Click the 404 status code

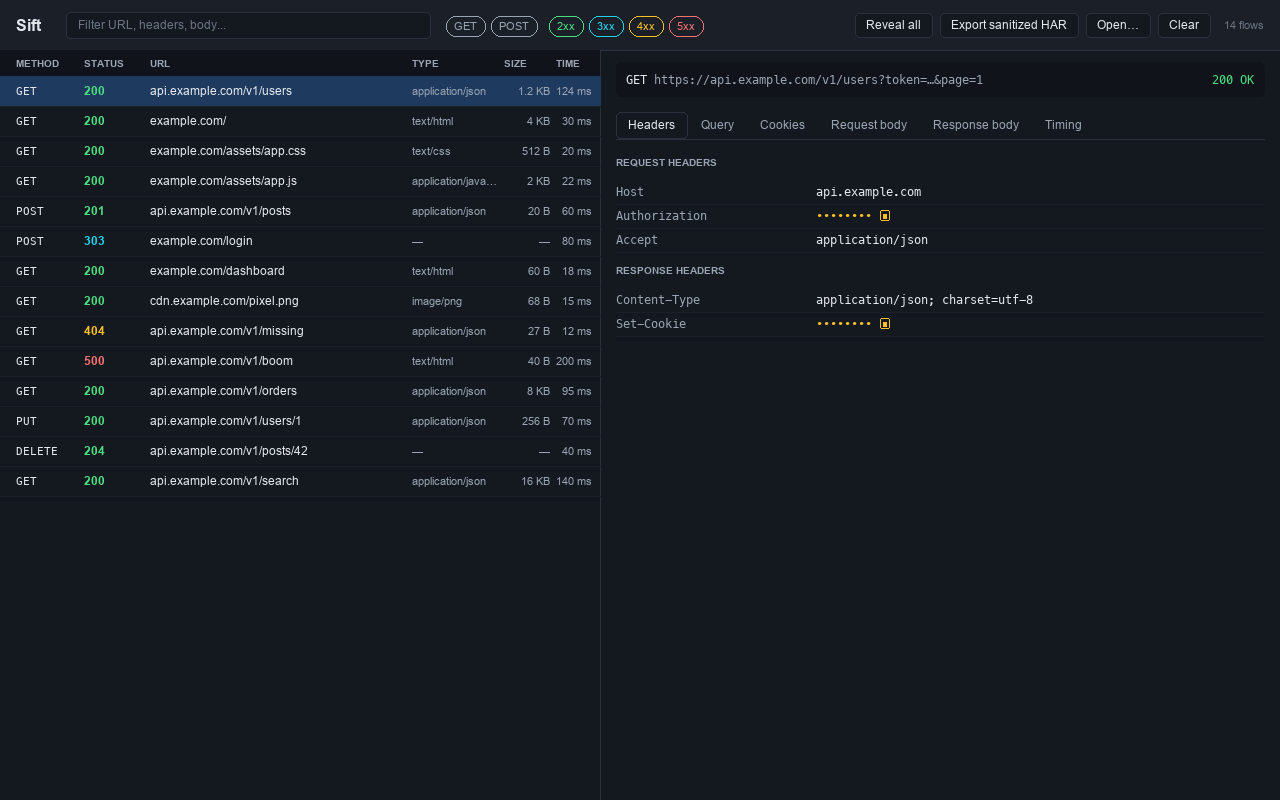94,331
